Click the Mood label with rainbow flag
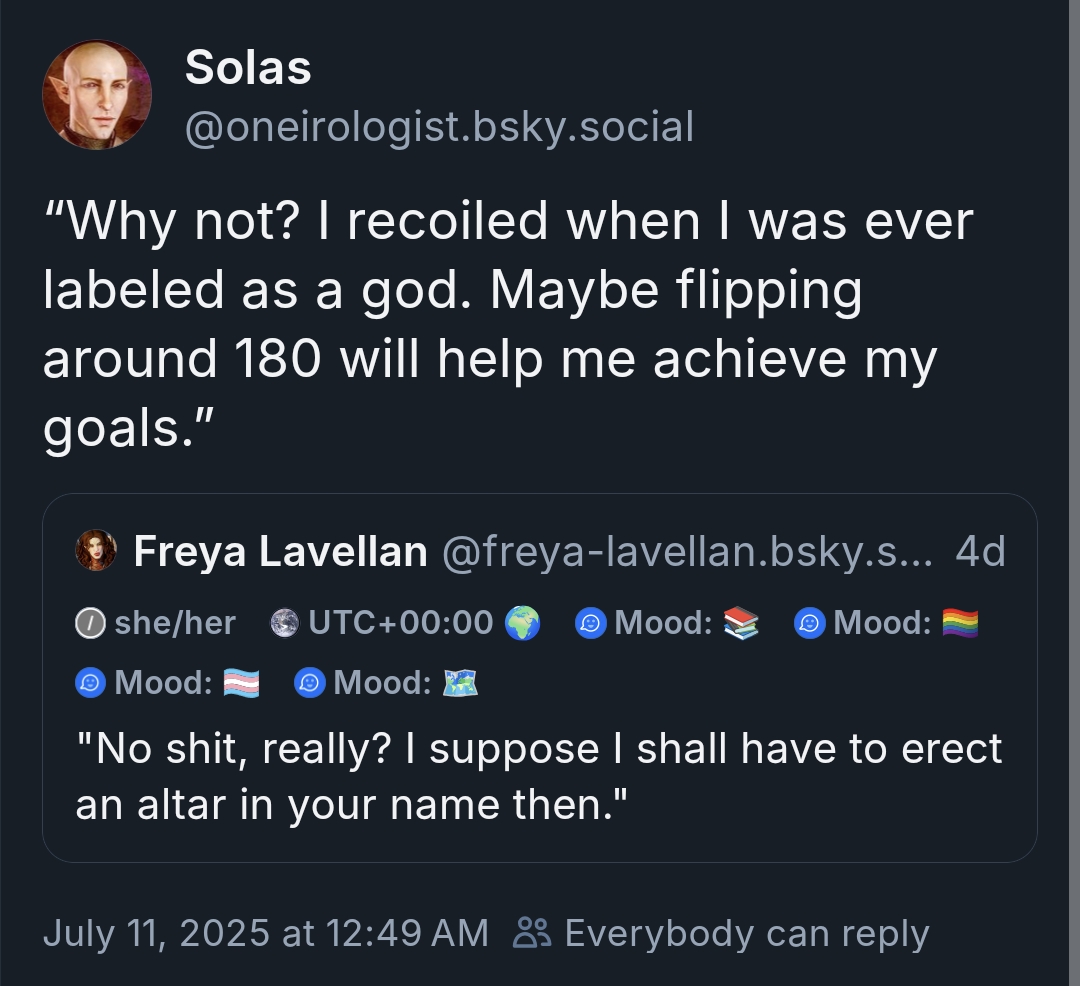1080x986 pixels. point(886,623)
